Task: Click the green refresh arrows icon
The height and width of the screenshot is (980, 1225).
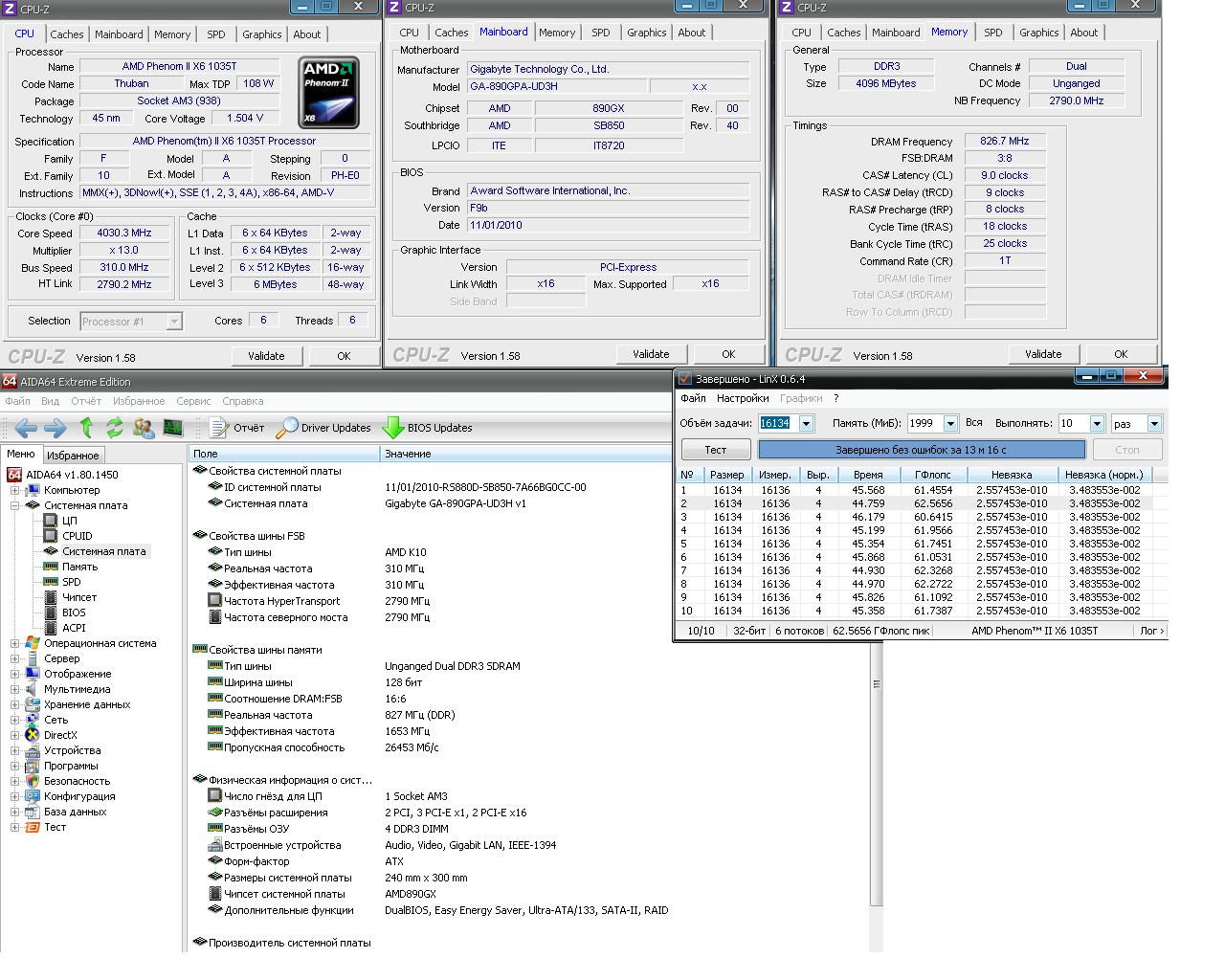Action: tap(115, 428)
